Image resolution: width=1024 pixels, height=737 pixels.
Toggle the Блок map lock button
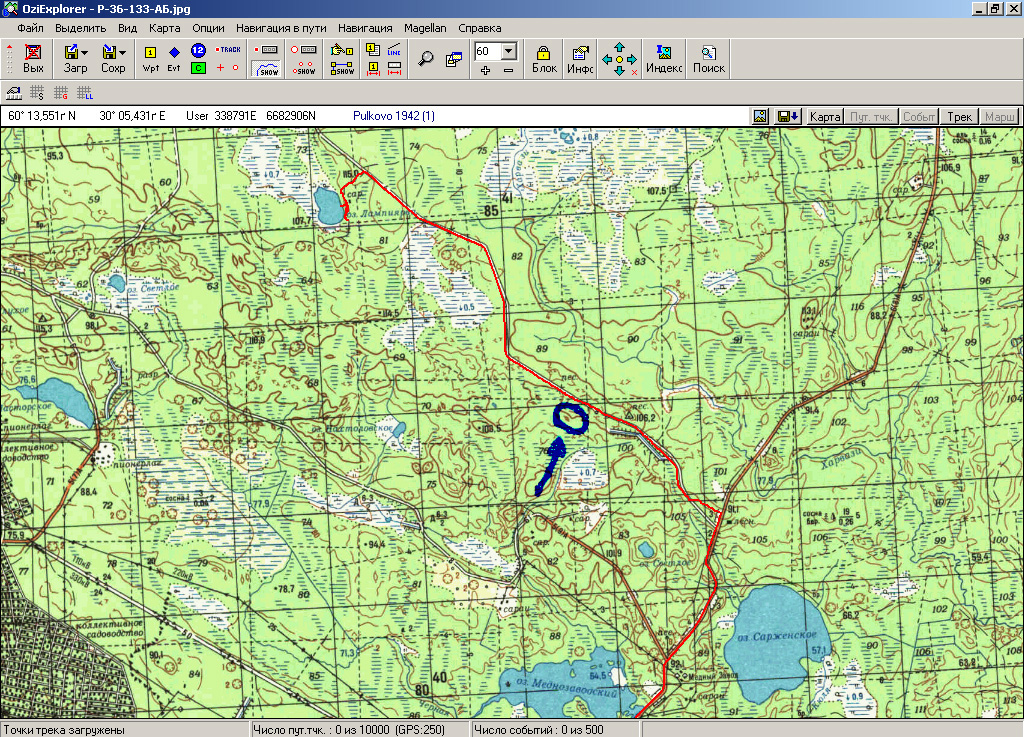[x=544, y=59]
